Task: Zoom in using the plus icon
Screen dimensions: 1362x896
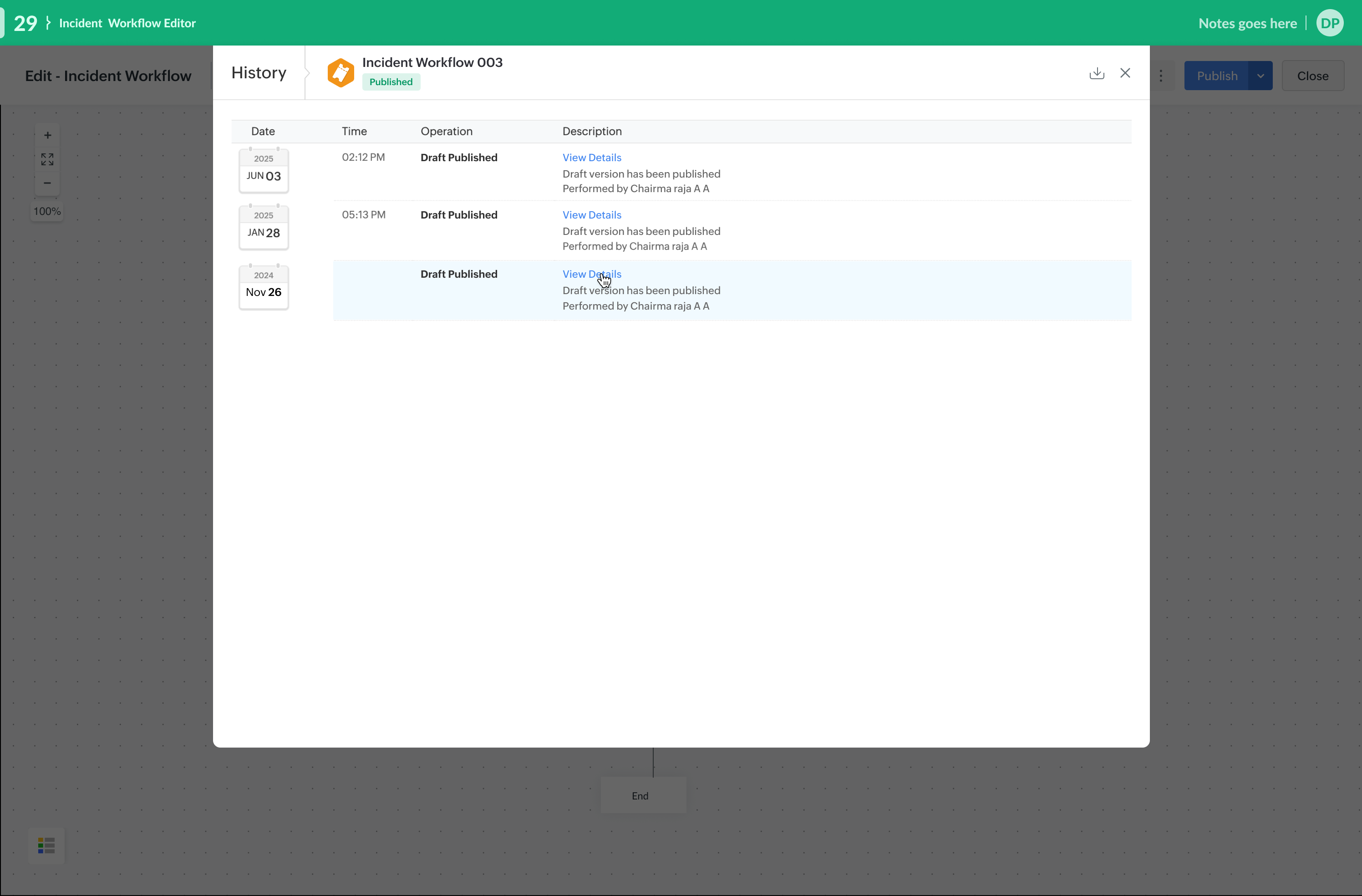Action: point(47,136)
